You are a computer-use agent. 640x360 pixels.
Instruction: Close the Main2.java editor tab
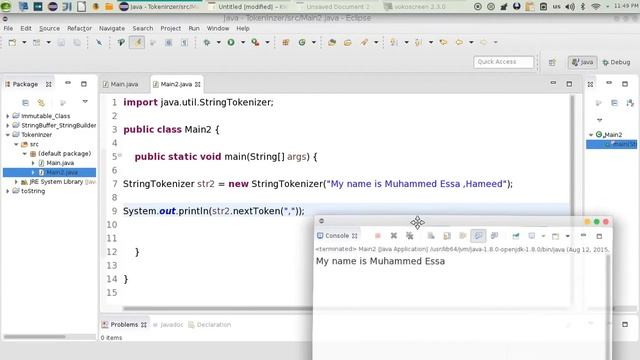click(198, 84)
